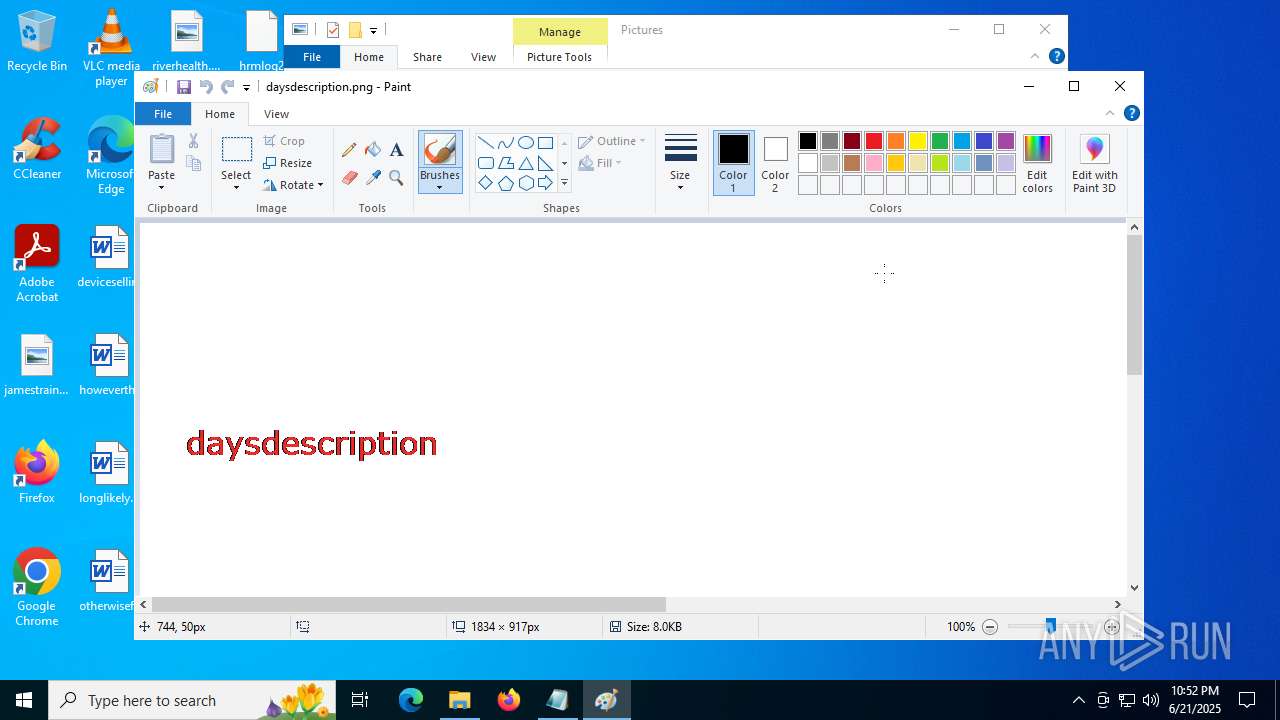Select Color 2 background button
1280x720 pixels.
click(775, 162)
